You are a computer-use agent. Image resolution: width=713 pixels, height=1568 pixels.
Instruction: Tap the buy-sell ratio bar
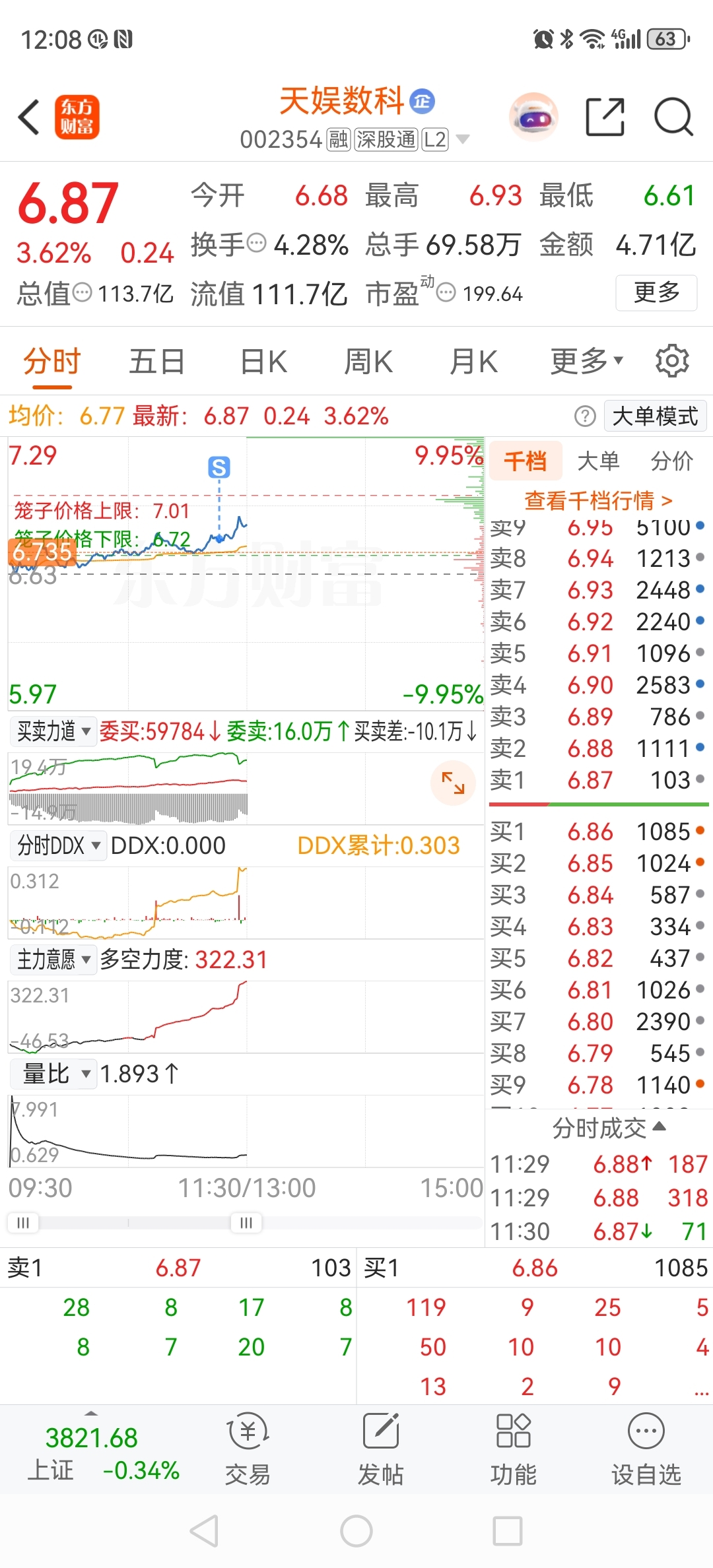(x=599, y=804)
